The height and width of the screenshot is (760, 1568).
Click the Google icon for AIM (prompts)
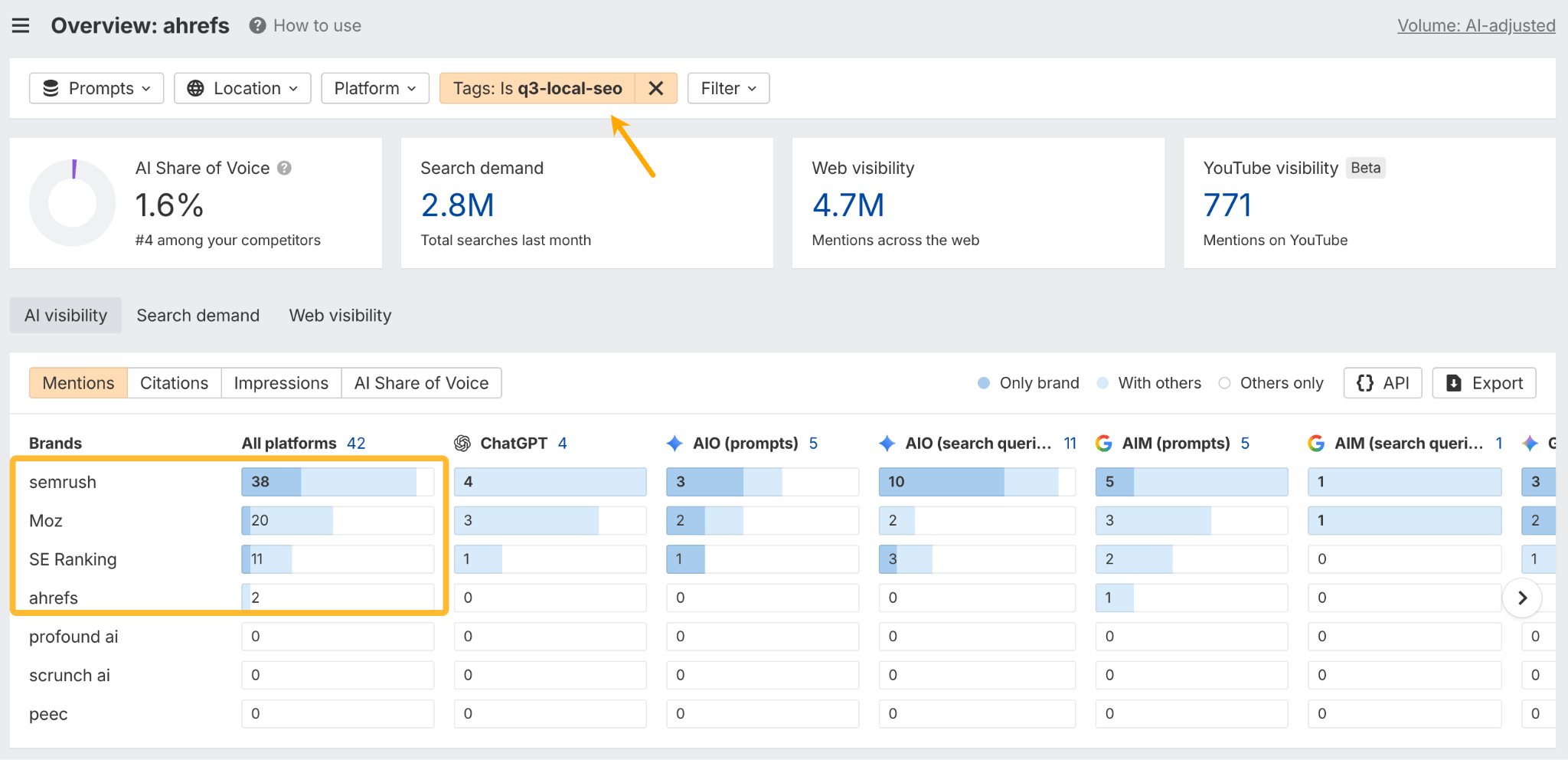click(x=1104, y=443)
